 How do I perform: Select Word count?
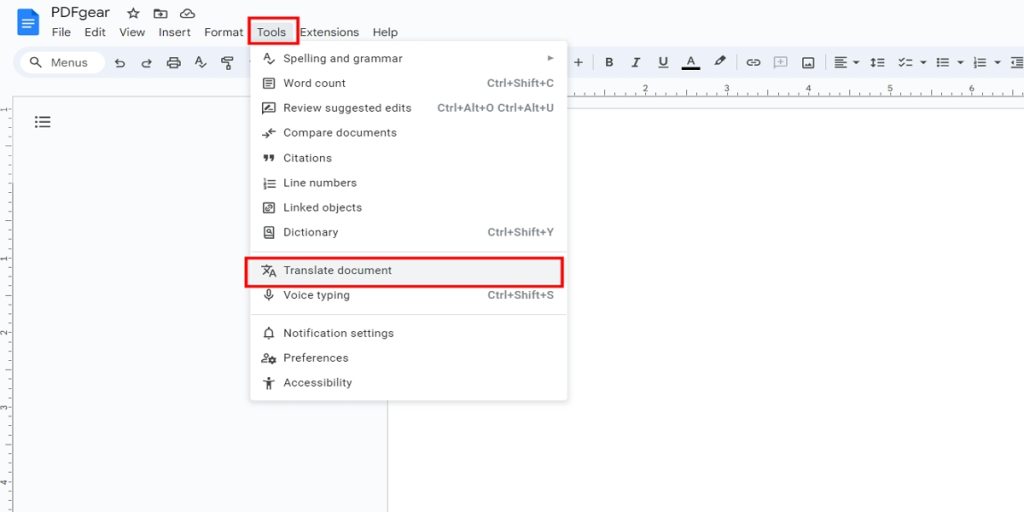point(409,83)
